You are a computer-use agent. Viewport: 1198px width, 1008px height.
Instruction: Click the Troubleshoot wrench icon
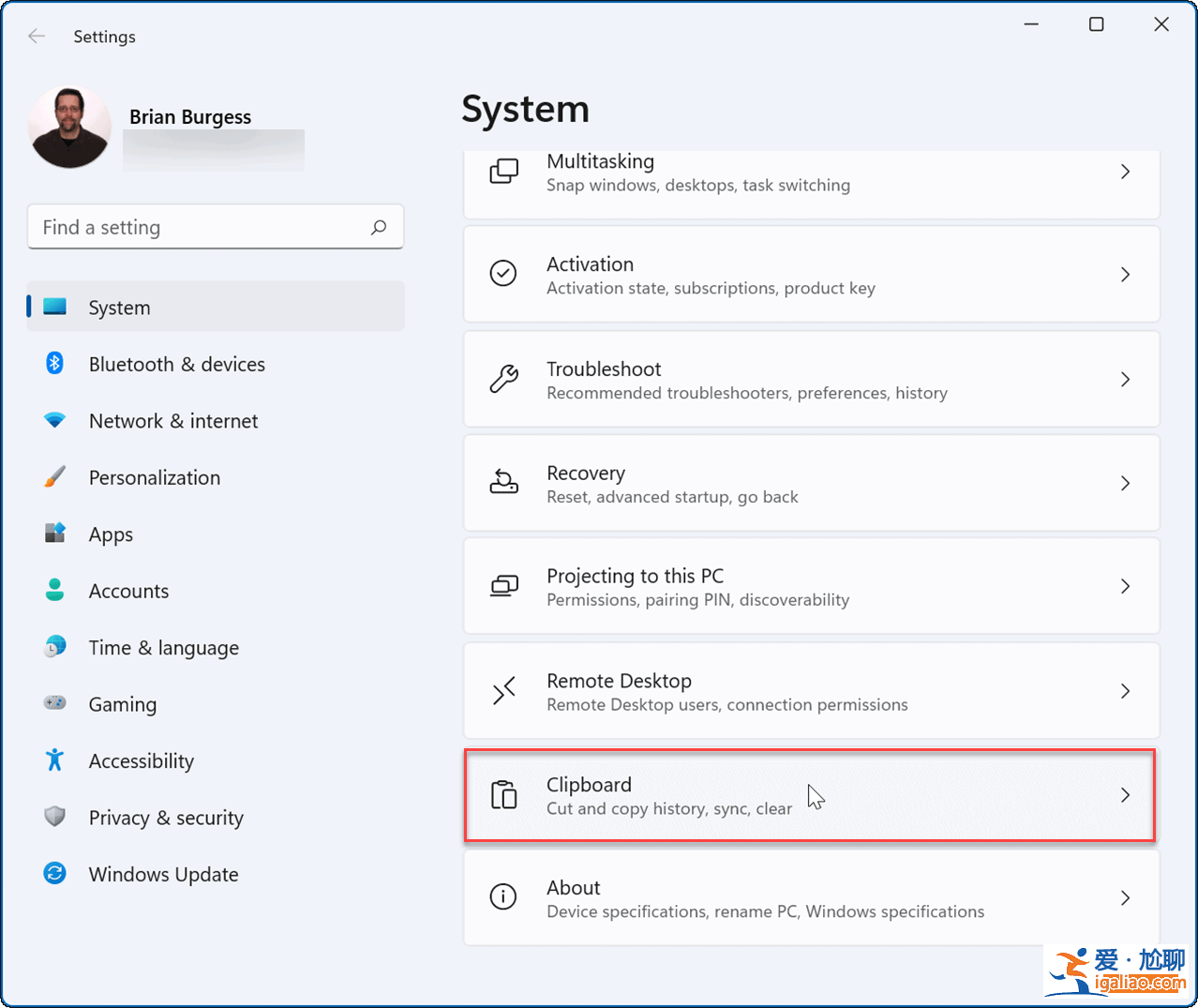click(x=503, y=379)
